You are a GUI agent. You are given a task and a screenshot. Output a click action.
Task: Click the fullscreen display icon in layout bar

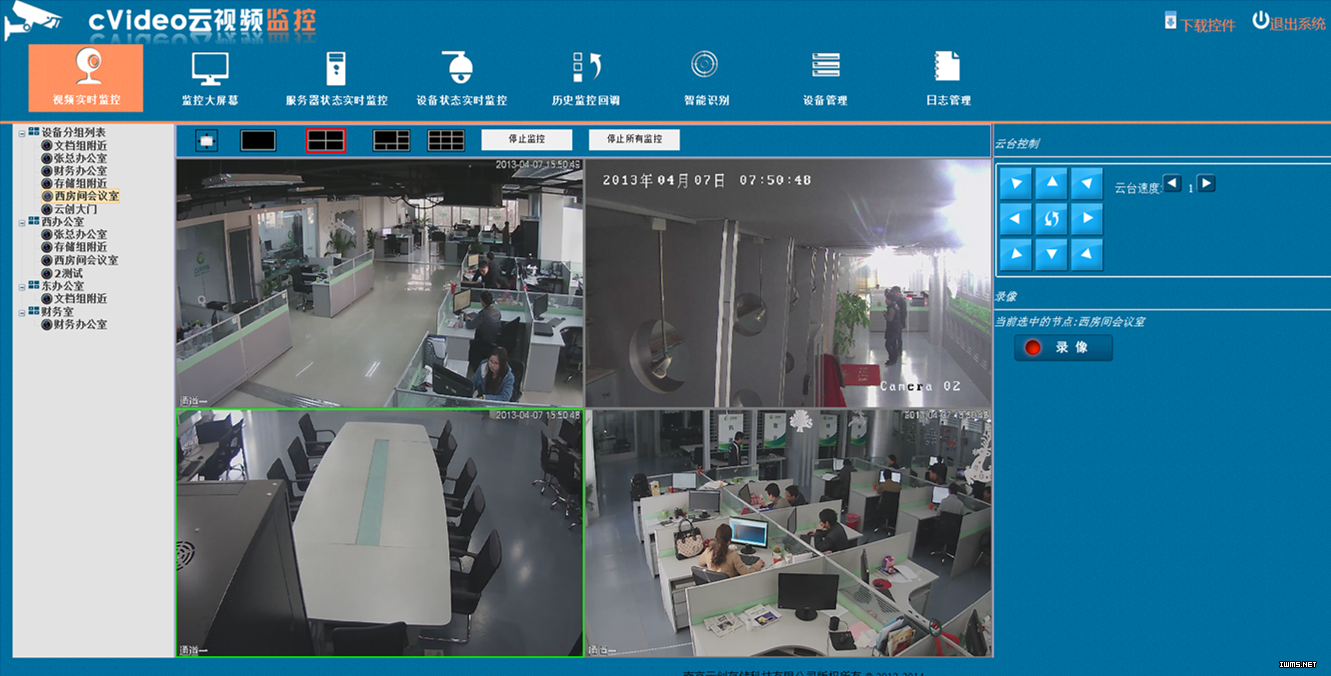tap(207, 141)
